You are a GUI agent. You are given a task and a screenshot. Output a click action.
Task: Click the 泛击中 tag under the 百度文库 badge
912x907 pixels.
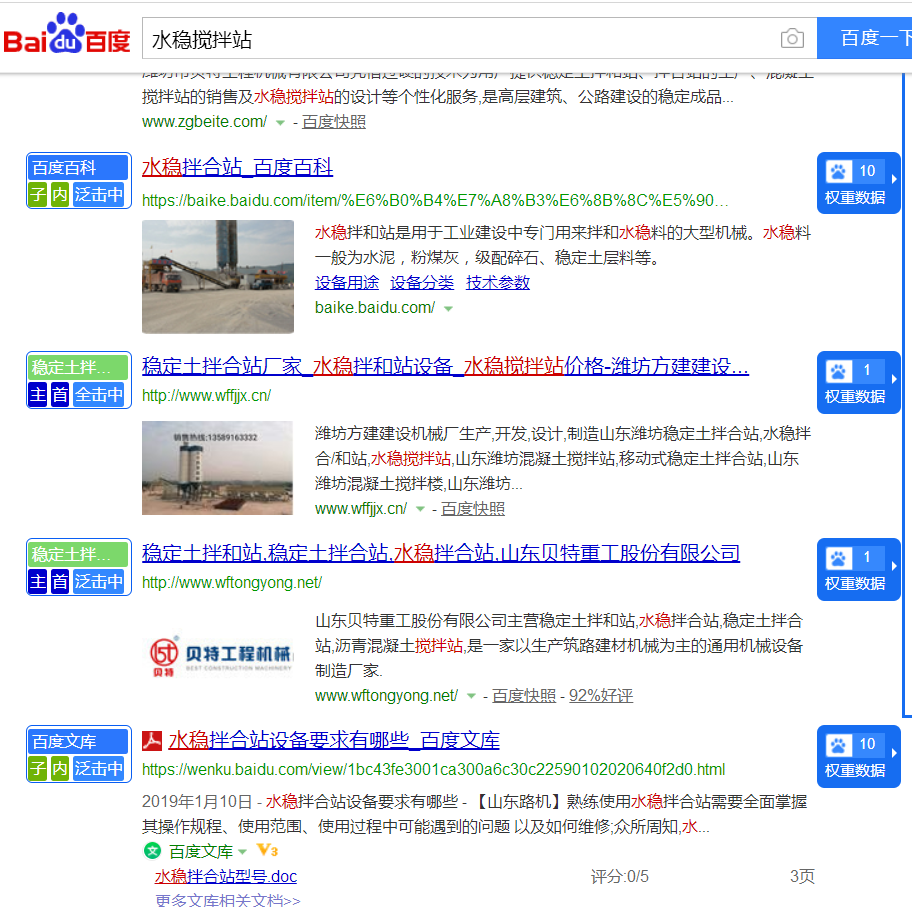coord(99,769)
